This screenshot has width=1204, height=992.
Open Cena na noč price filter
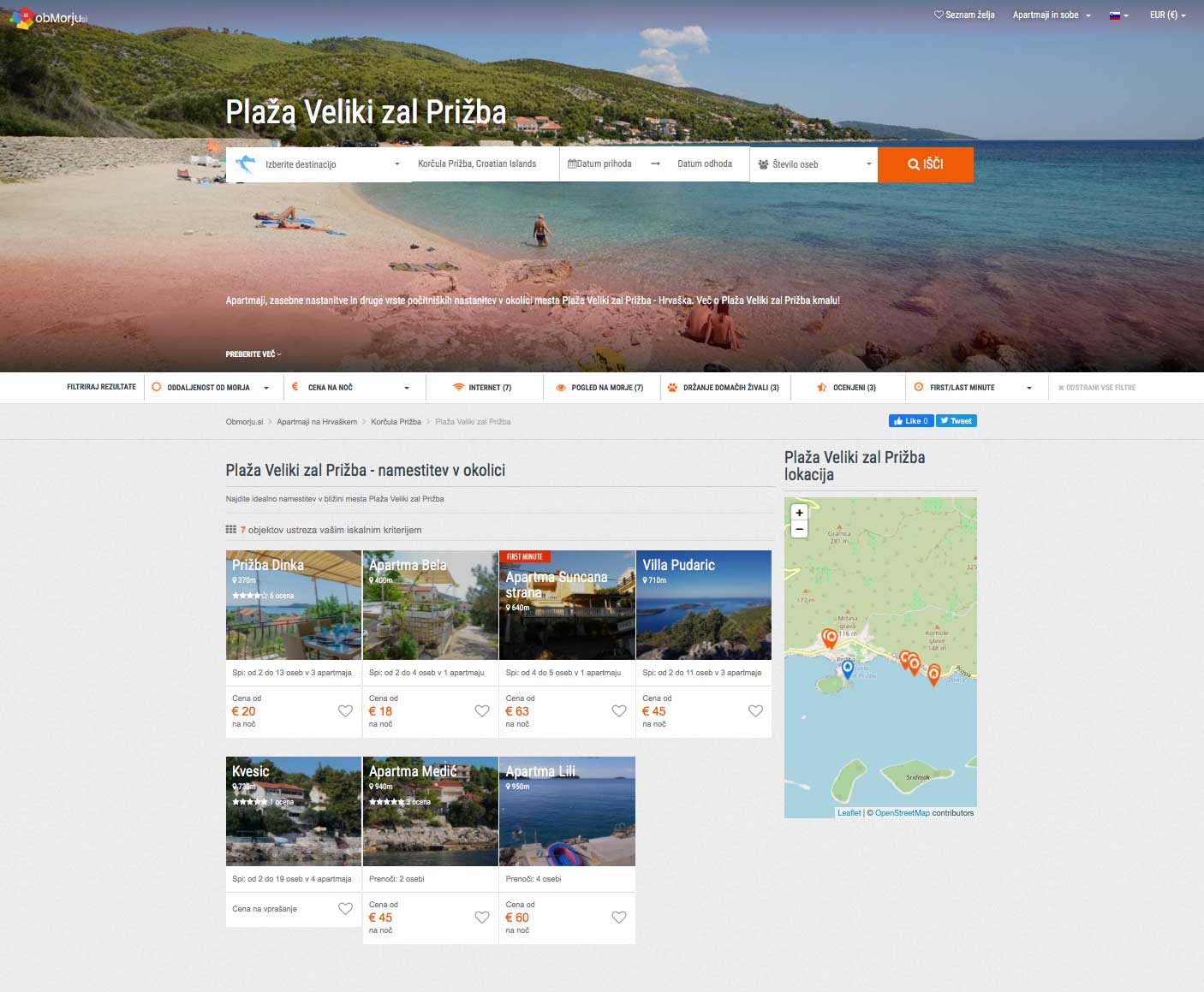click(350, 388)
